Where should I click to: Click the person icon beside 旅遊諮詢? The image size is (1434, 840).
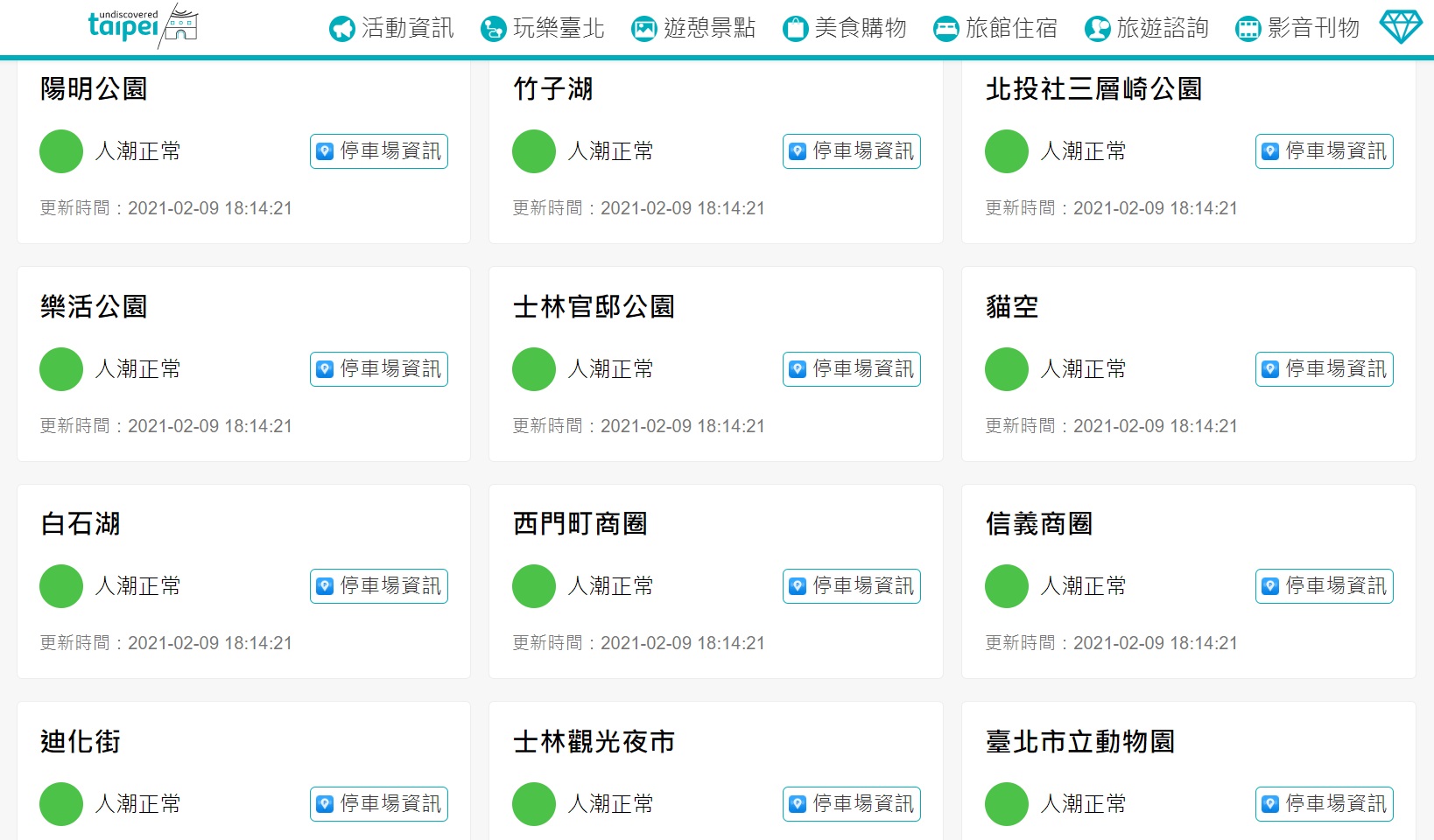tap(1097, 29)
